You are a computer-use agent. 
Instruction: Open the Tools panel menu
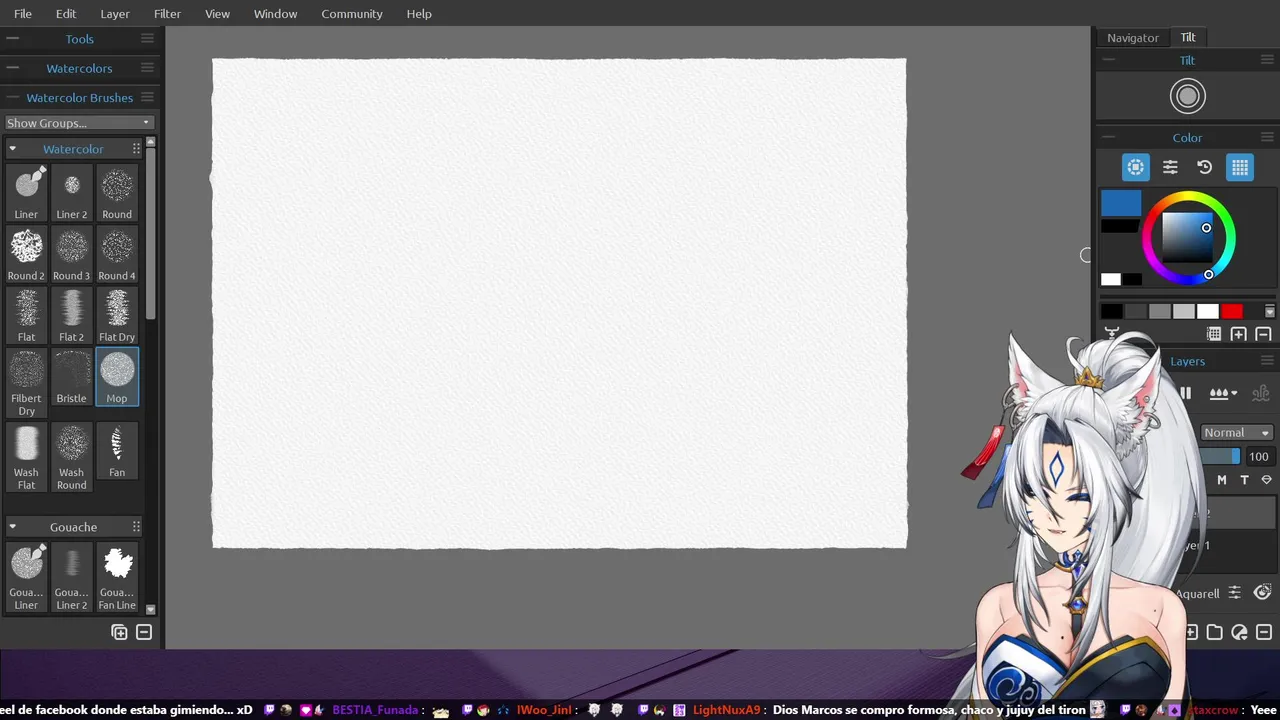[x=147, y=38]
